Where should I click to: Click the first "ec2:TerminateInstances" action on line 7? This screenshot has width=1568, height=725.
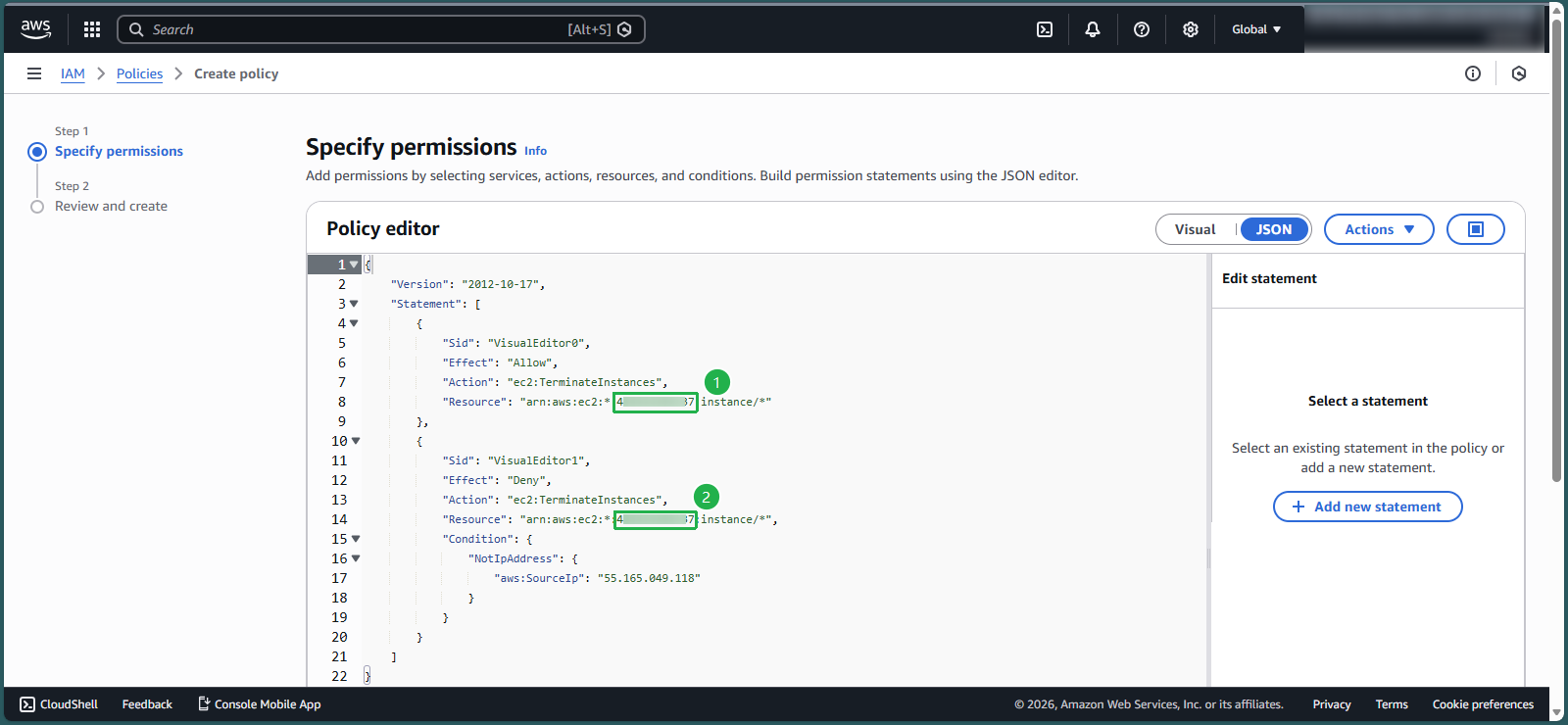[584, 382]
